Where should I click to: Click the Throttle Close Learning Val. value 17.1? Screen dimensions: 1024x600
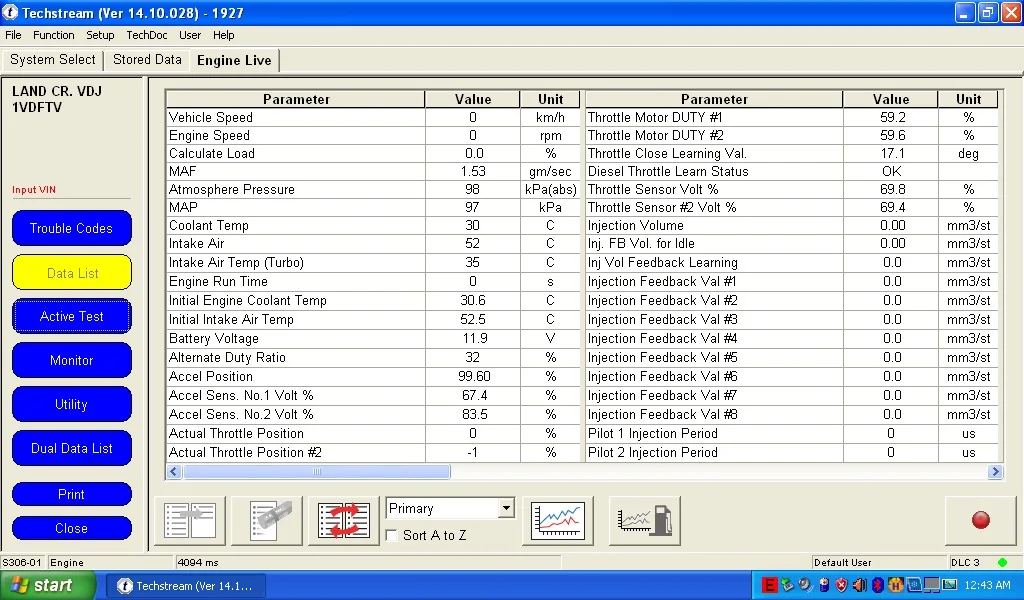(x=892, y=153)
